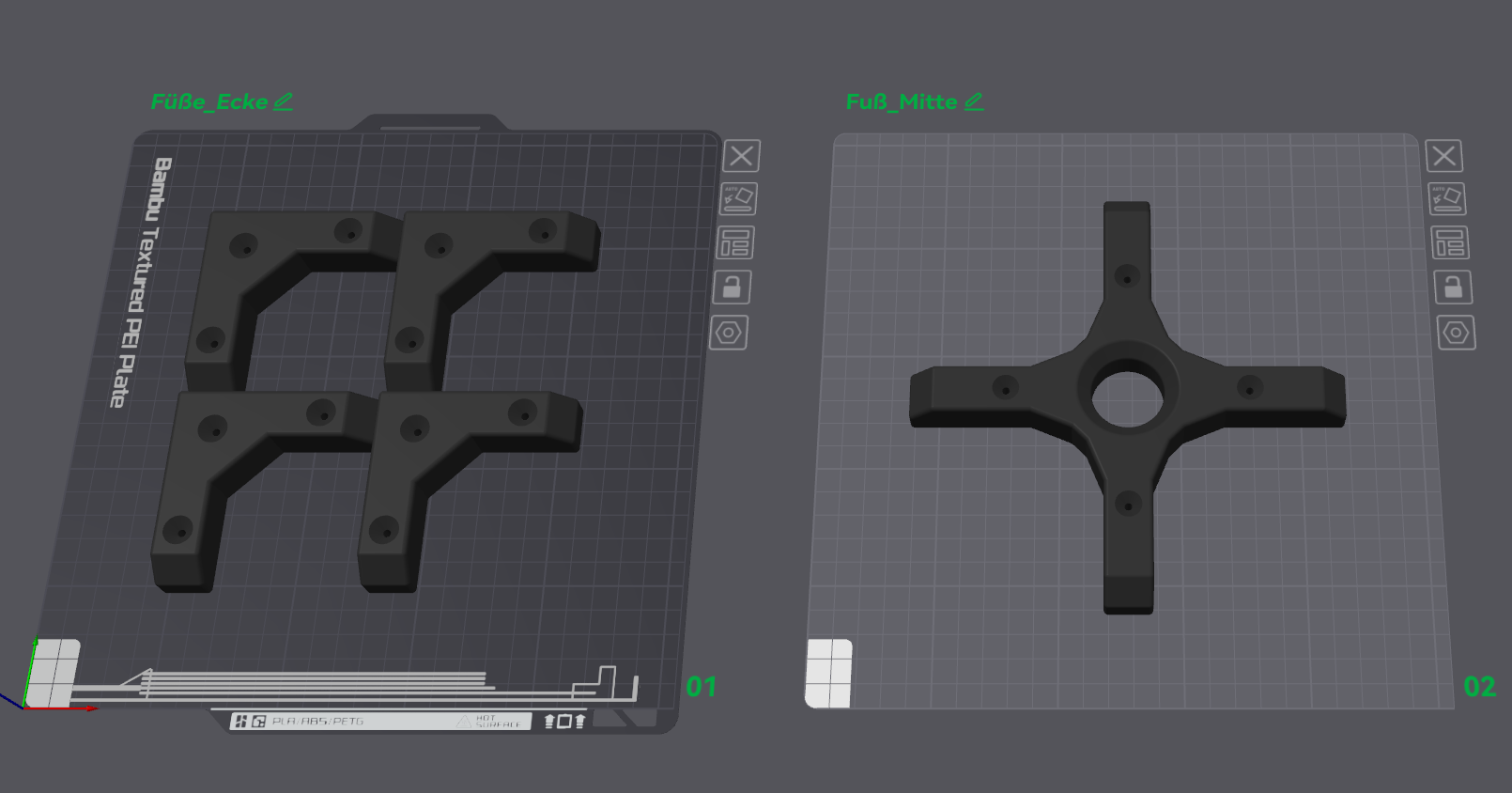Click the plate number 02
The width and height of the screenshot is (1512, 793).
(x=1479, y=687)
